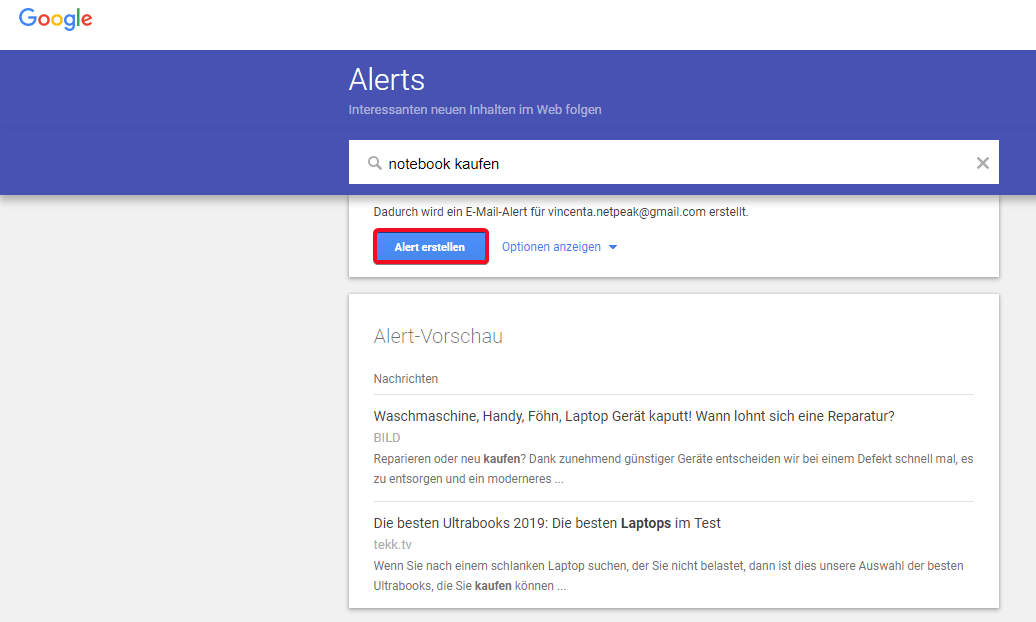The height and width of the screenshot is (622, 1036).
Task: Click the 'Nachrichten' section label
Action: tap(406, 379)
